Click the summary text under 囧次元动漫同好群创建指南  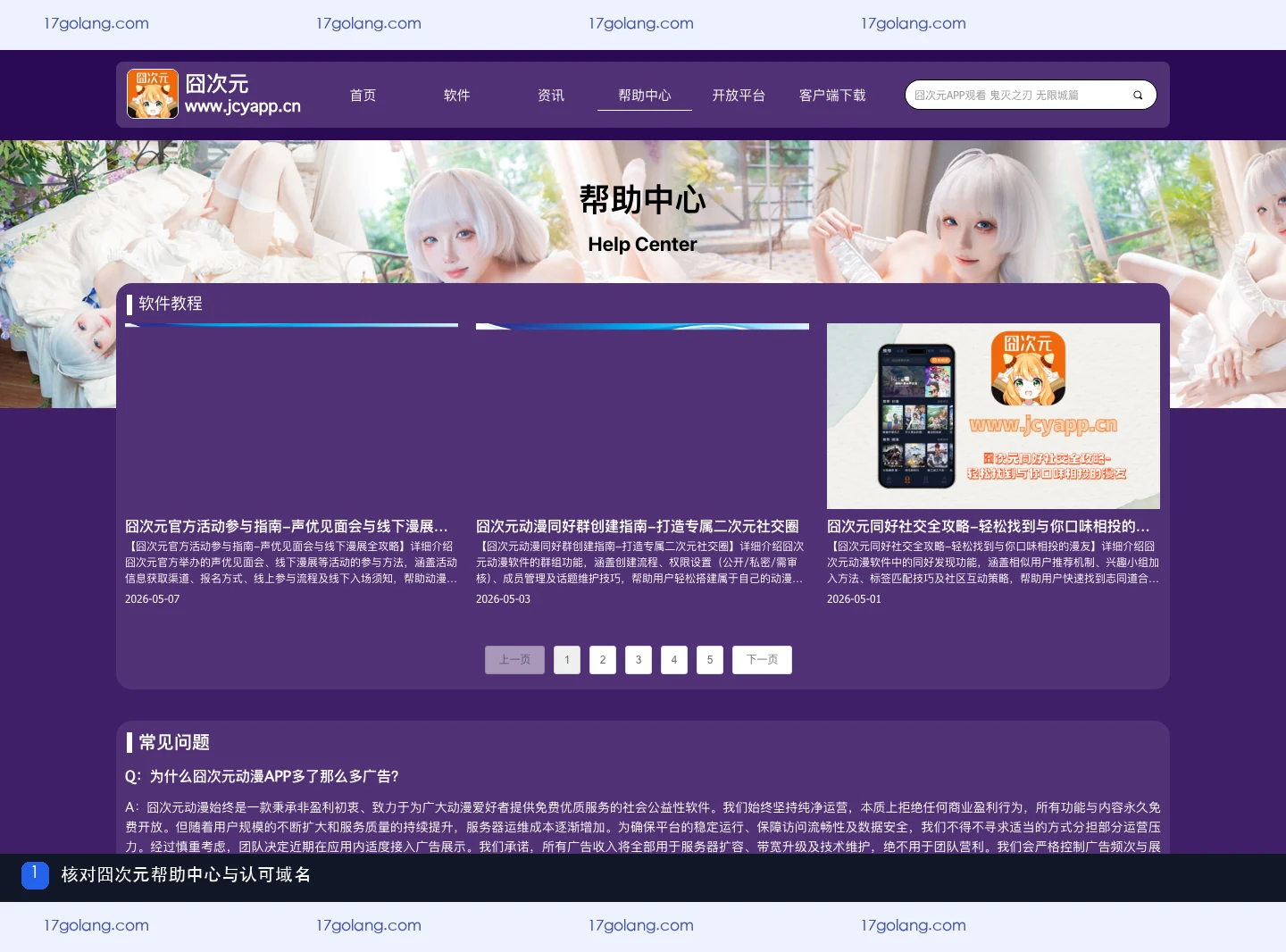click(642, 563)
